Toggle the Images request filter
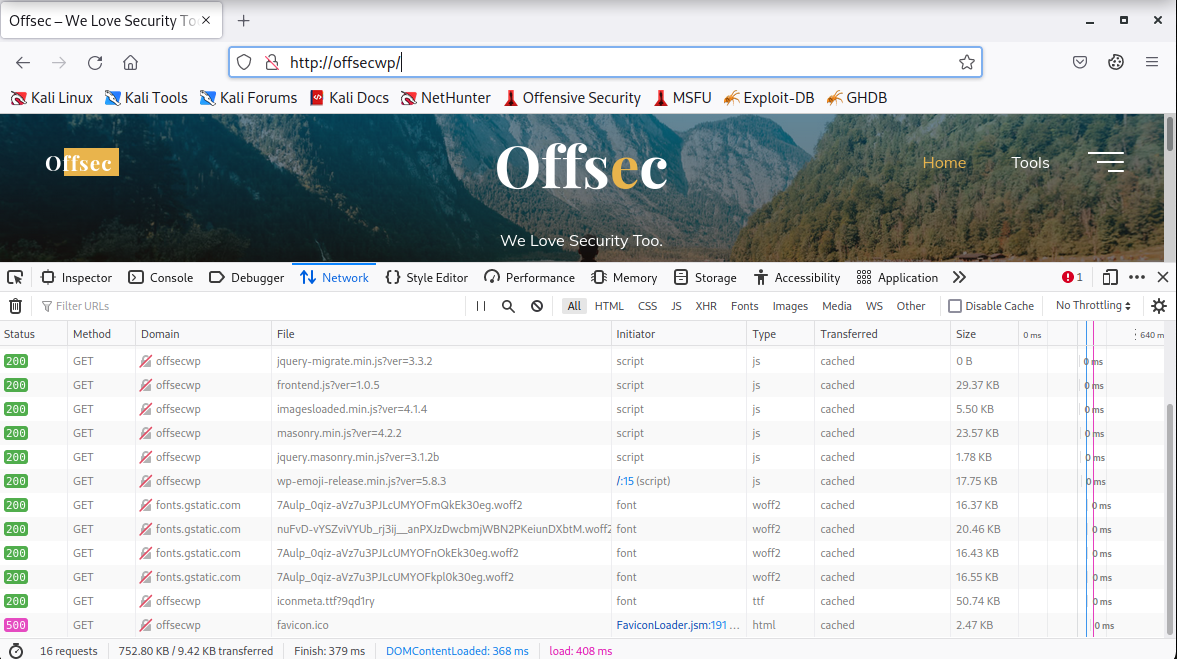 coord(790,306)
